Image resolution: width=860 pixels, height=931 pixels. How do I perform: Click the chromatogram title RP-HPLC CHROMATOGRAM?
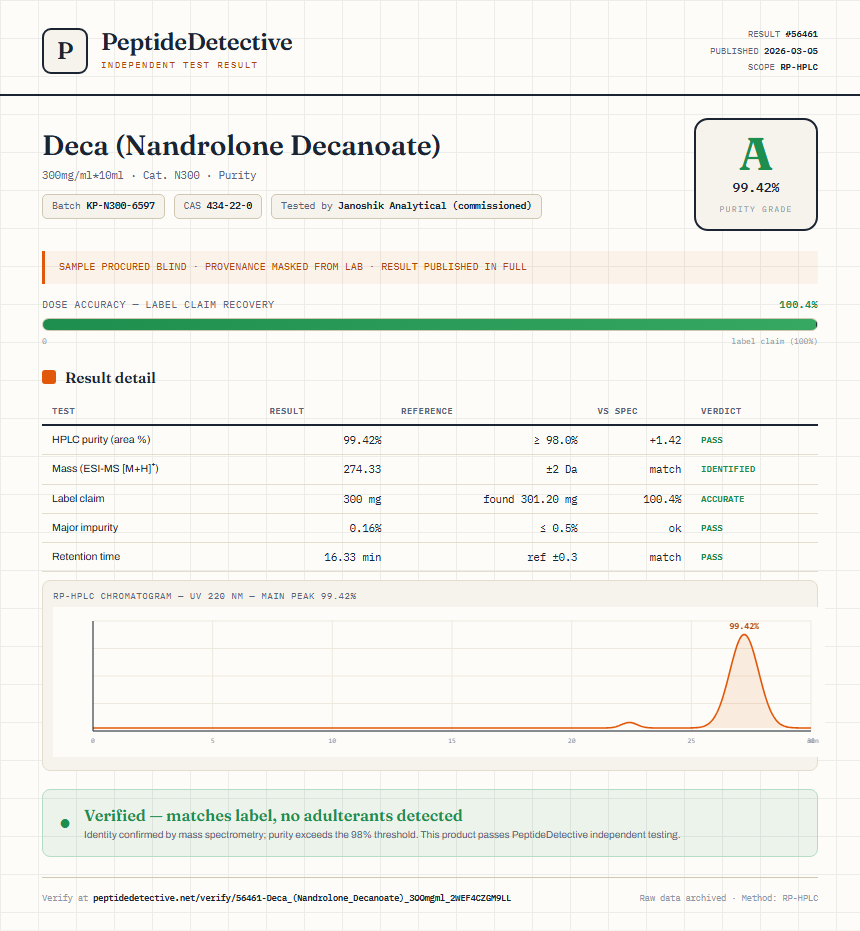click(x=205, y=596)
